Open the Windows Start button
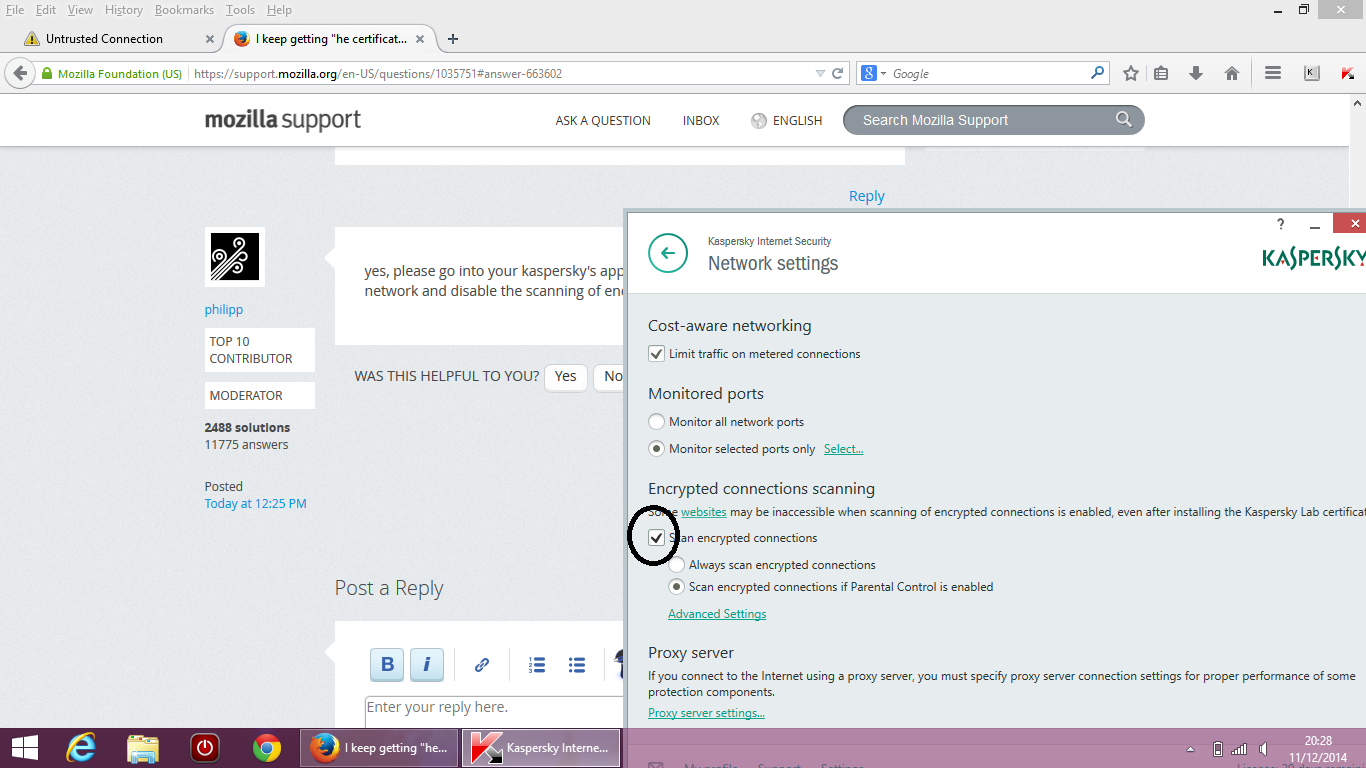Viewport: 1366px width, 768px height. click(25, 748)
